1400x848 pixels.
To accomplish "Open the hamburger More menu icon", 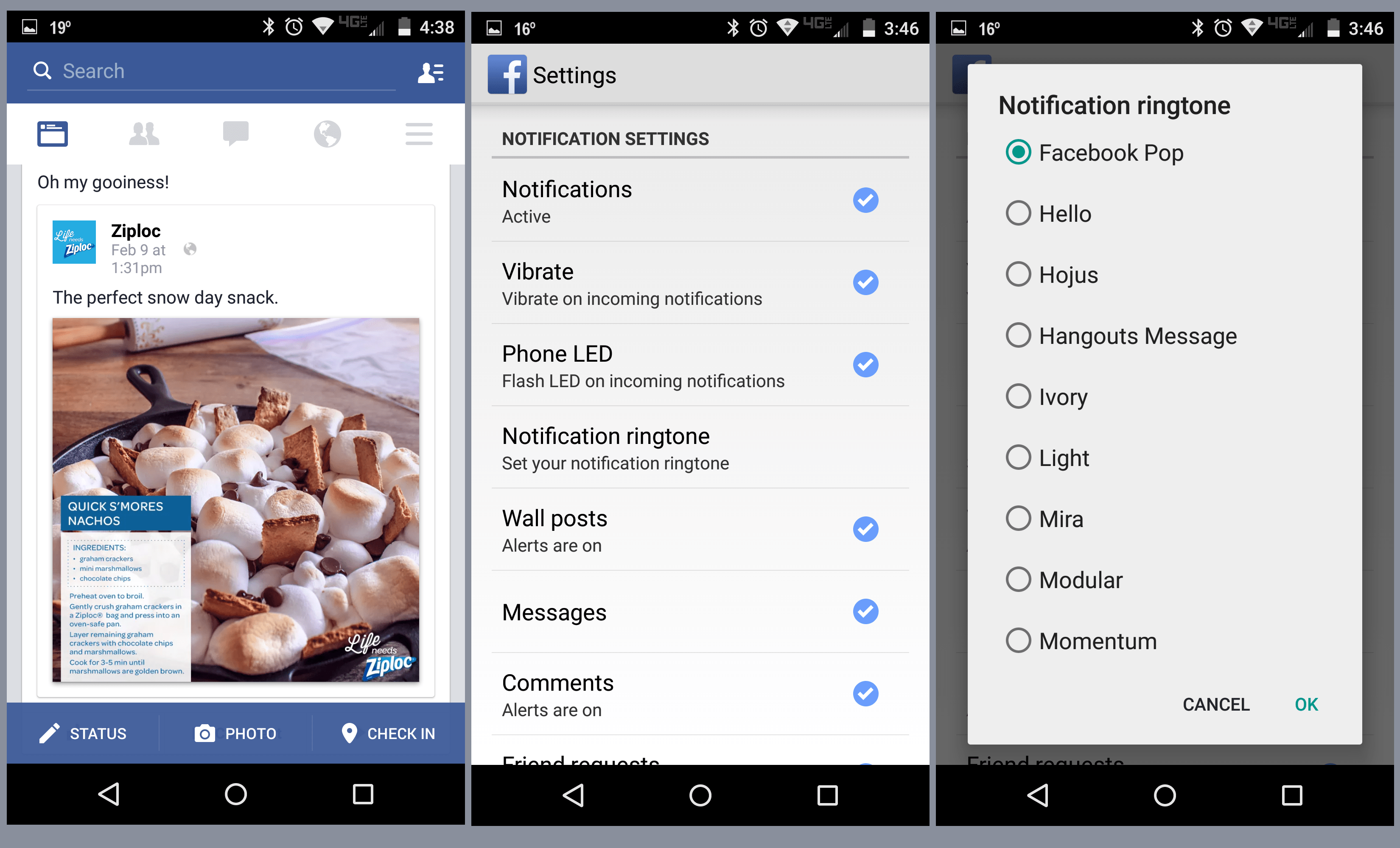I will tap(419, 134).
